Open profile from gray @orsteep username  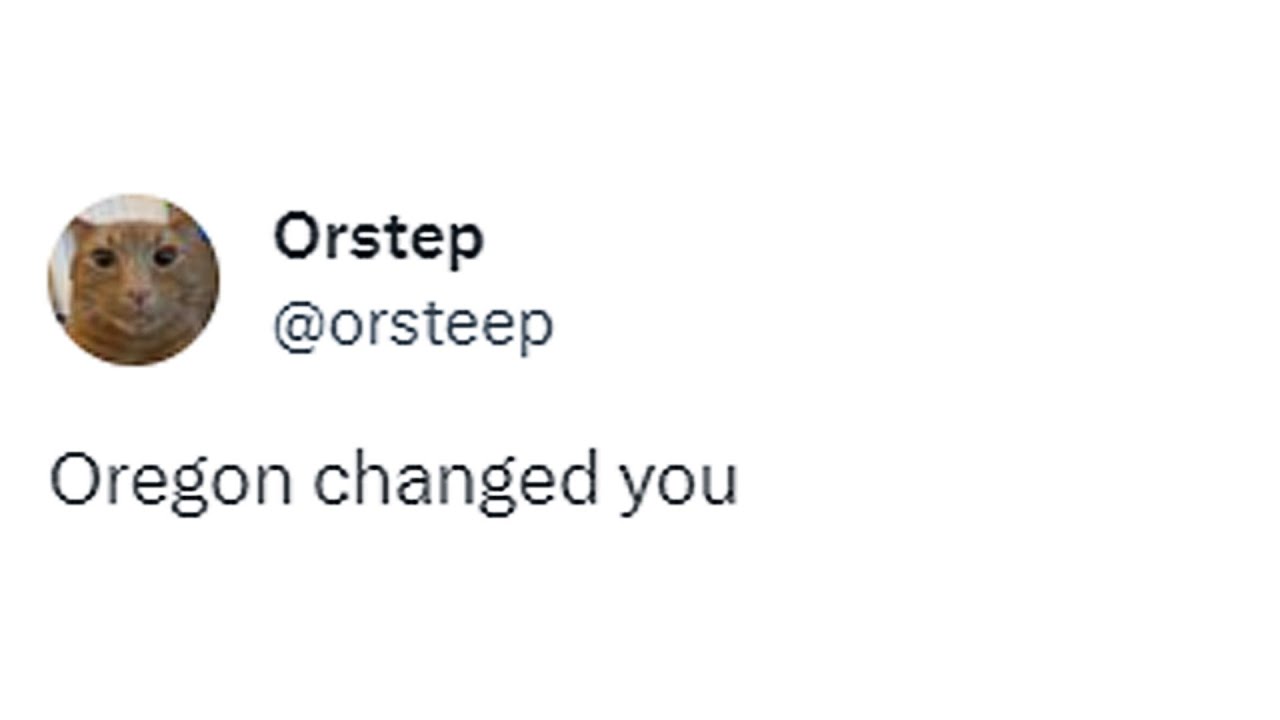413,326
